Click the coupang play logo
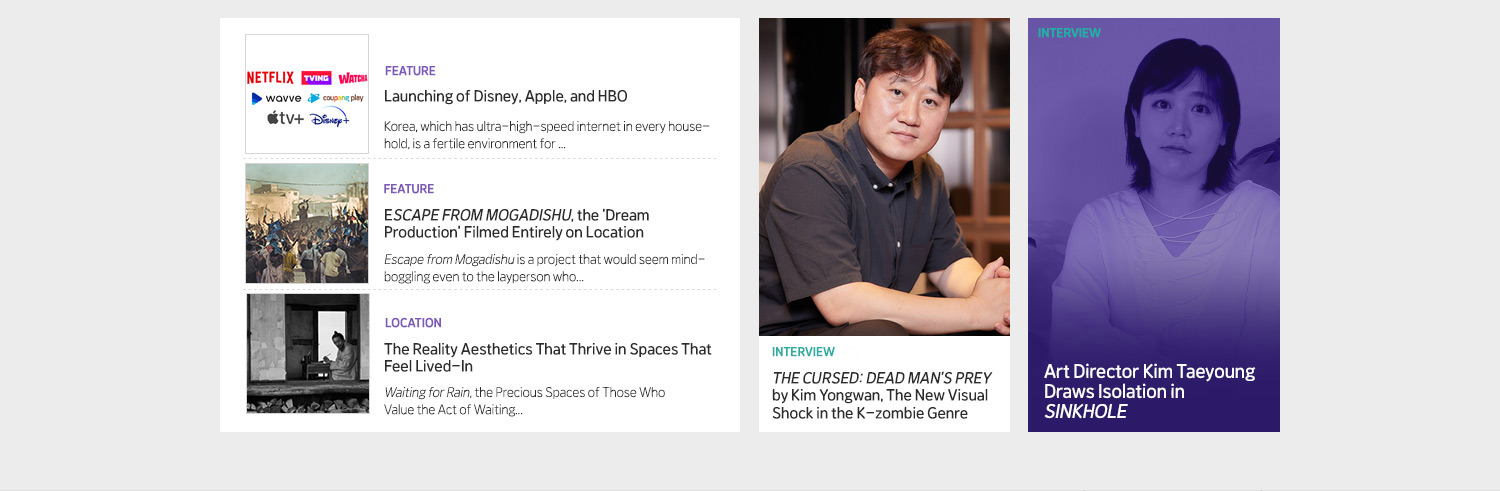1500x491 pixels. [336, 98]
